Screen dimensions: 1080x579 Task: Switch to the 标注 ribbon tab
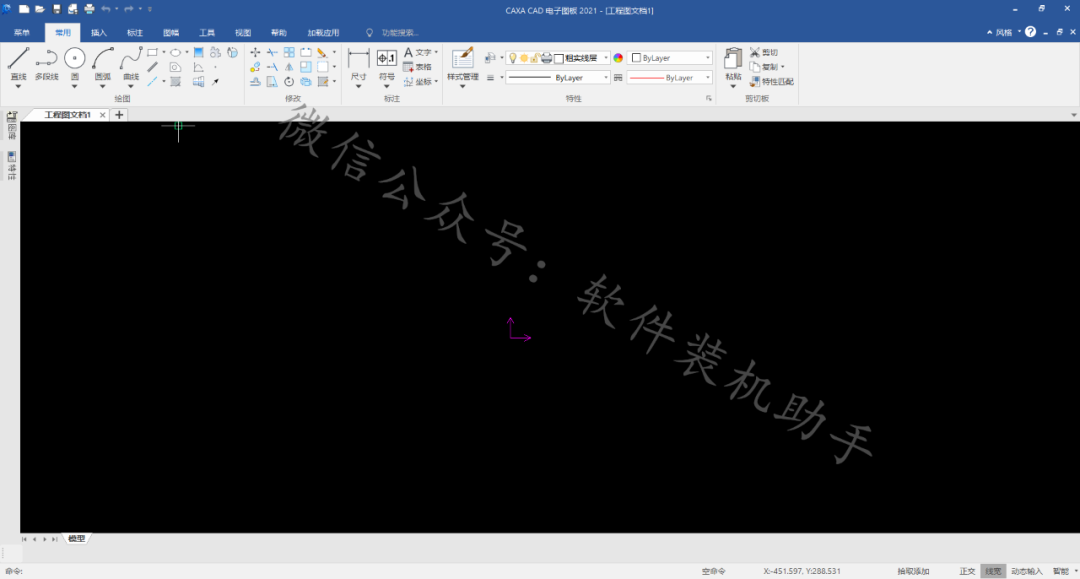134,32
